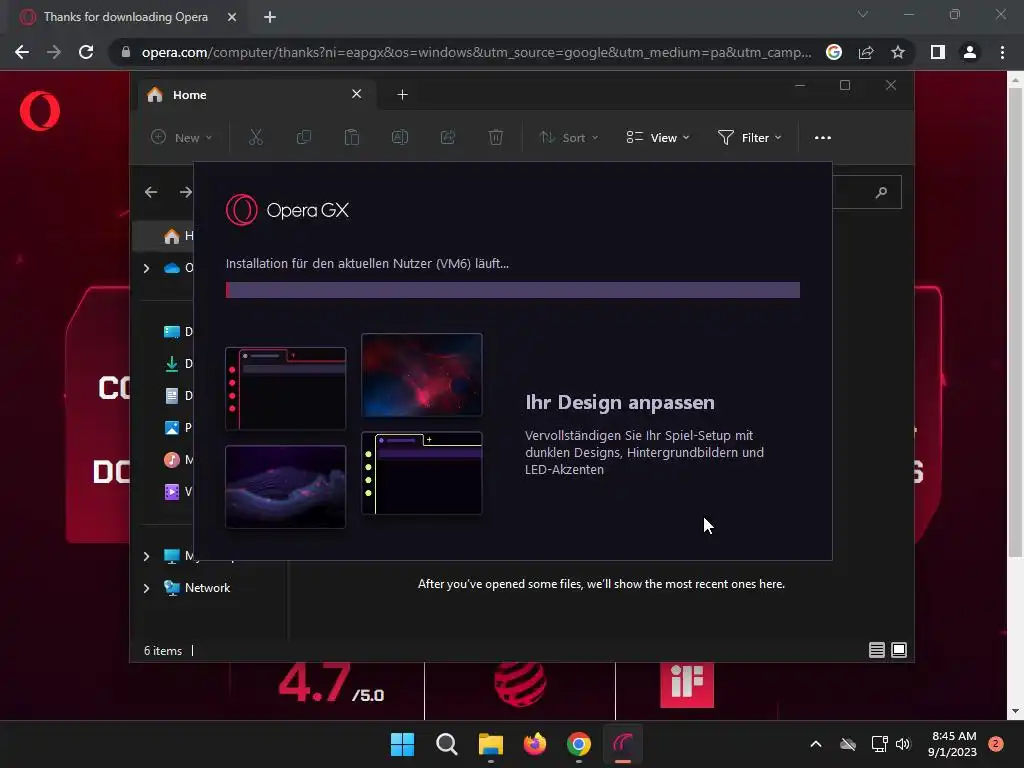This screenshot has height=768, width=1024.
Task: Switch Explorer to large thumbnails view icon
Action: (899, 650)
